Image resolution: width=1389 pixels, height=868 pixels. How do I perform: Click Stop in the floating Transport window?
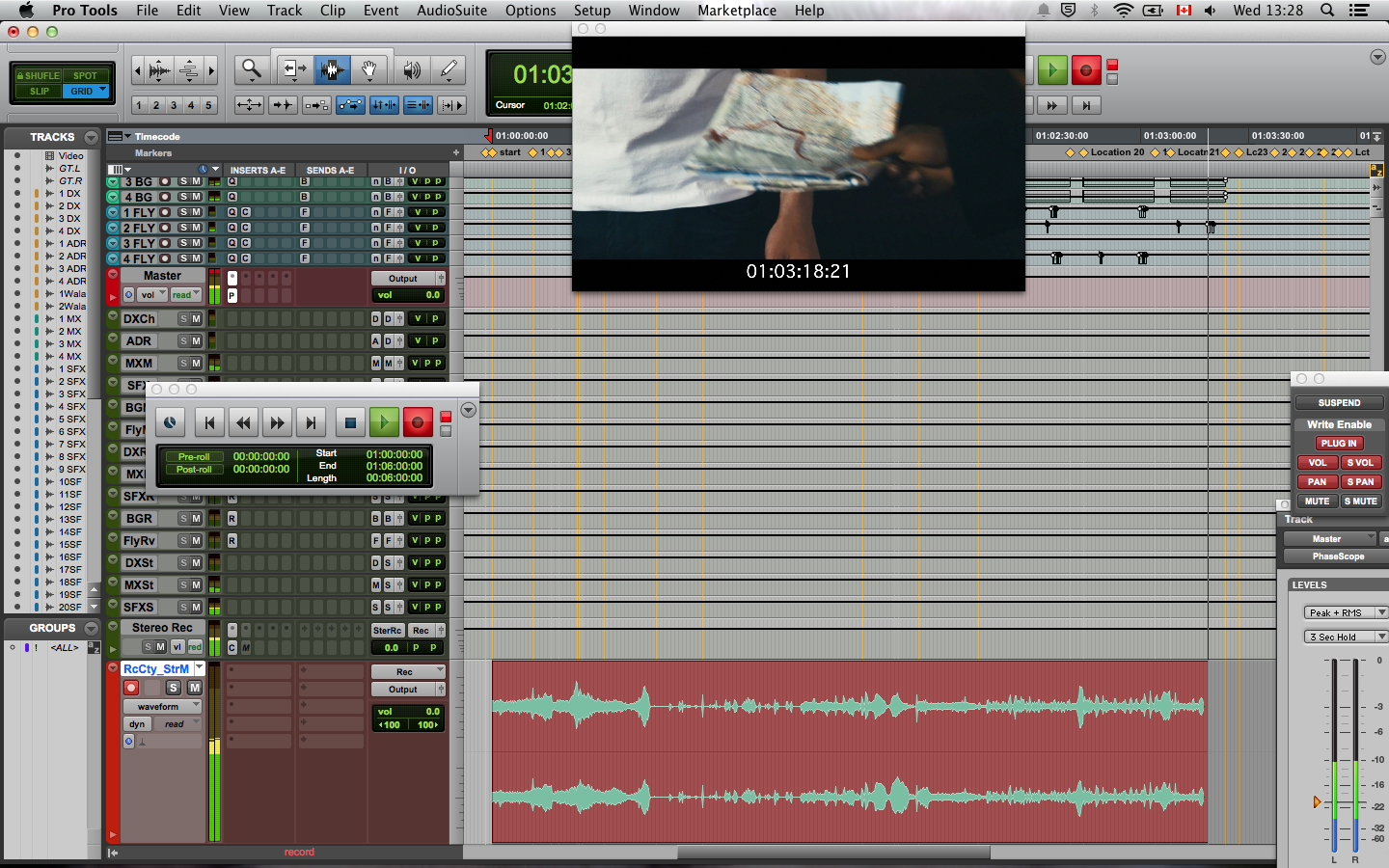[x=350, y=422]
